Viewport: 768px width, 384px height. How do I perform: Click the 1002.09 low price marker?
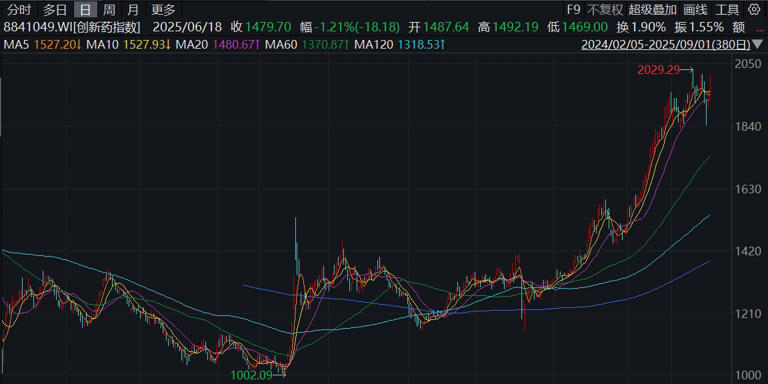click(251, 374)
